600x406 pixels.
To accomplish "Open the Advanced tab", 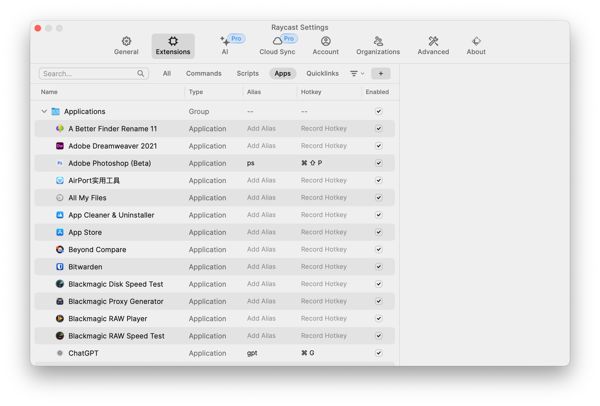I will 433,46.
